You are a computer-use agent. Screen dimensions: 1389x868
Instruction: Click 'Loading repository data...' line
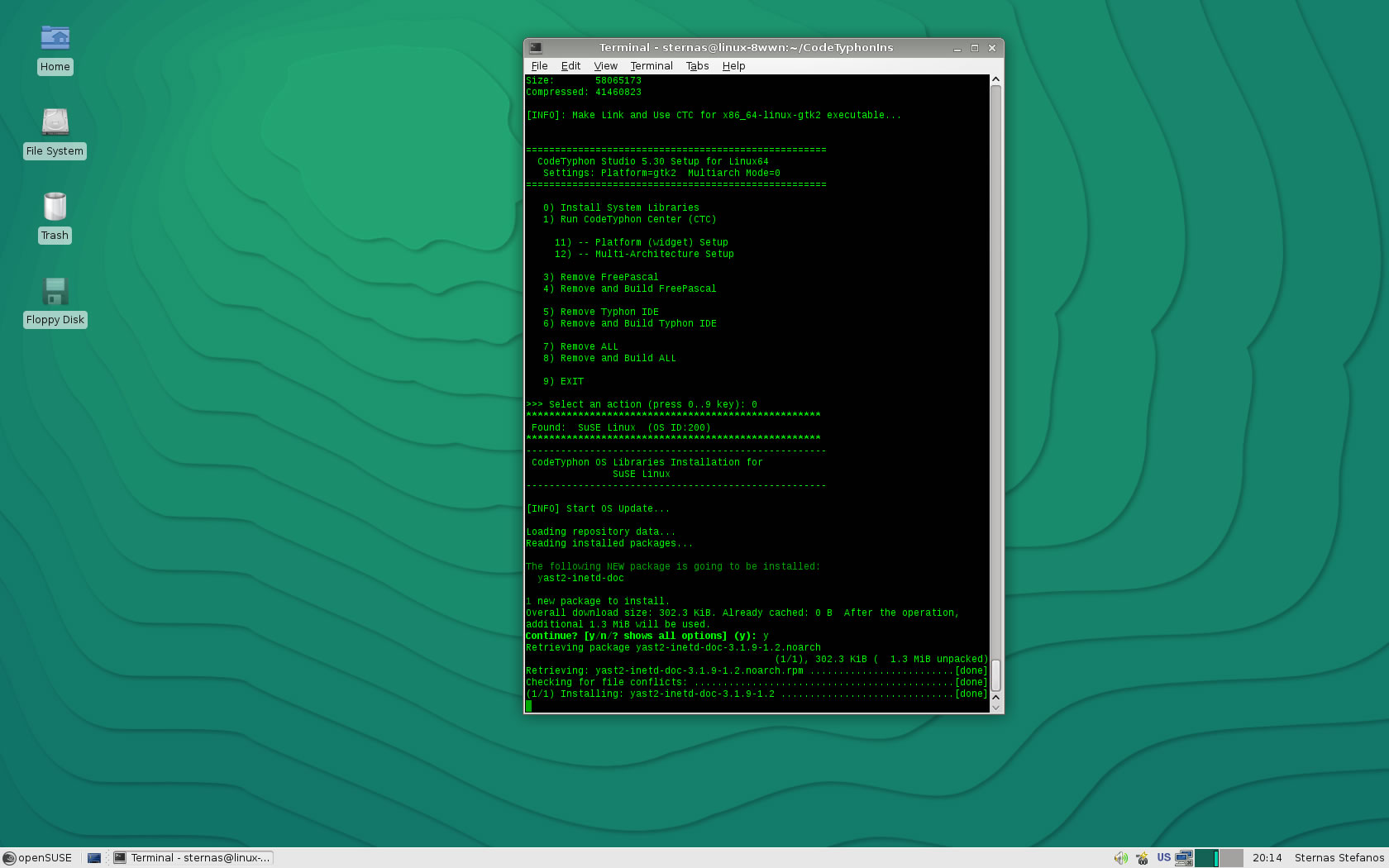600,532
